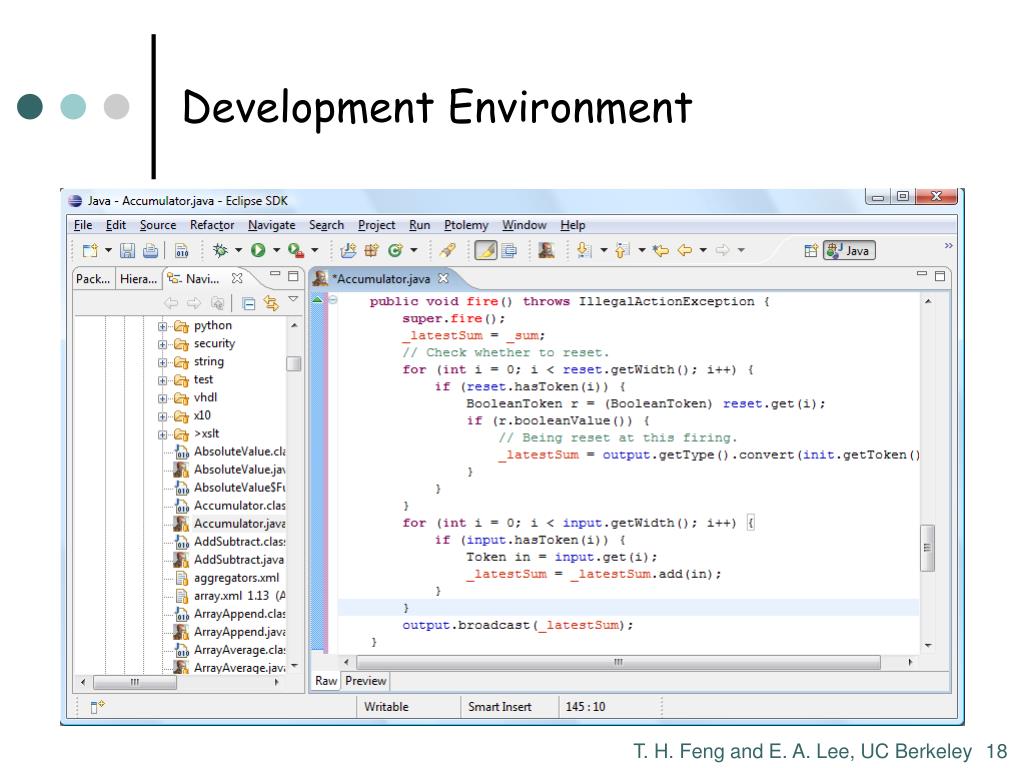Click the Navigator vertical scrollbar thumb
This screenshot has height=768, width=1024.
294,363
